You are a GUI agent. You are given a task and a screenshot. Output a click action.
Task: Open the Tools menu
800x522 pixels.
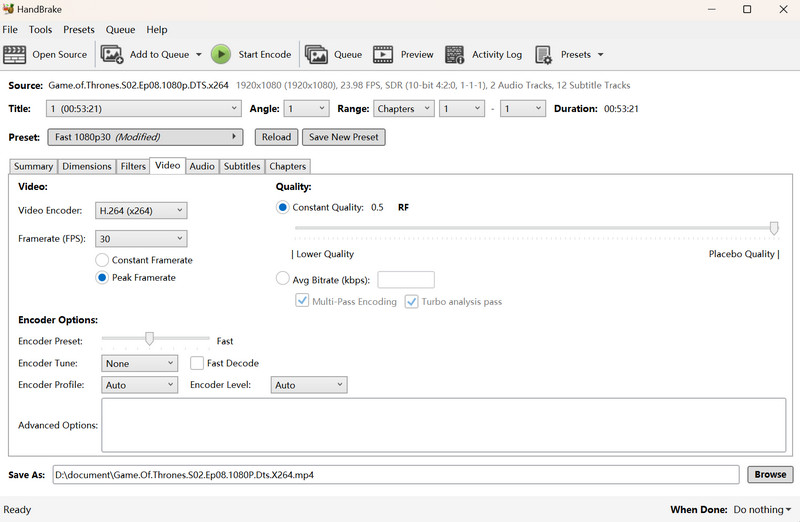[40, 30]
